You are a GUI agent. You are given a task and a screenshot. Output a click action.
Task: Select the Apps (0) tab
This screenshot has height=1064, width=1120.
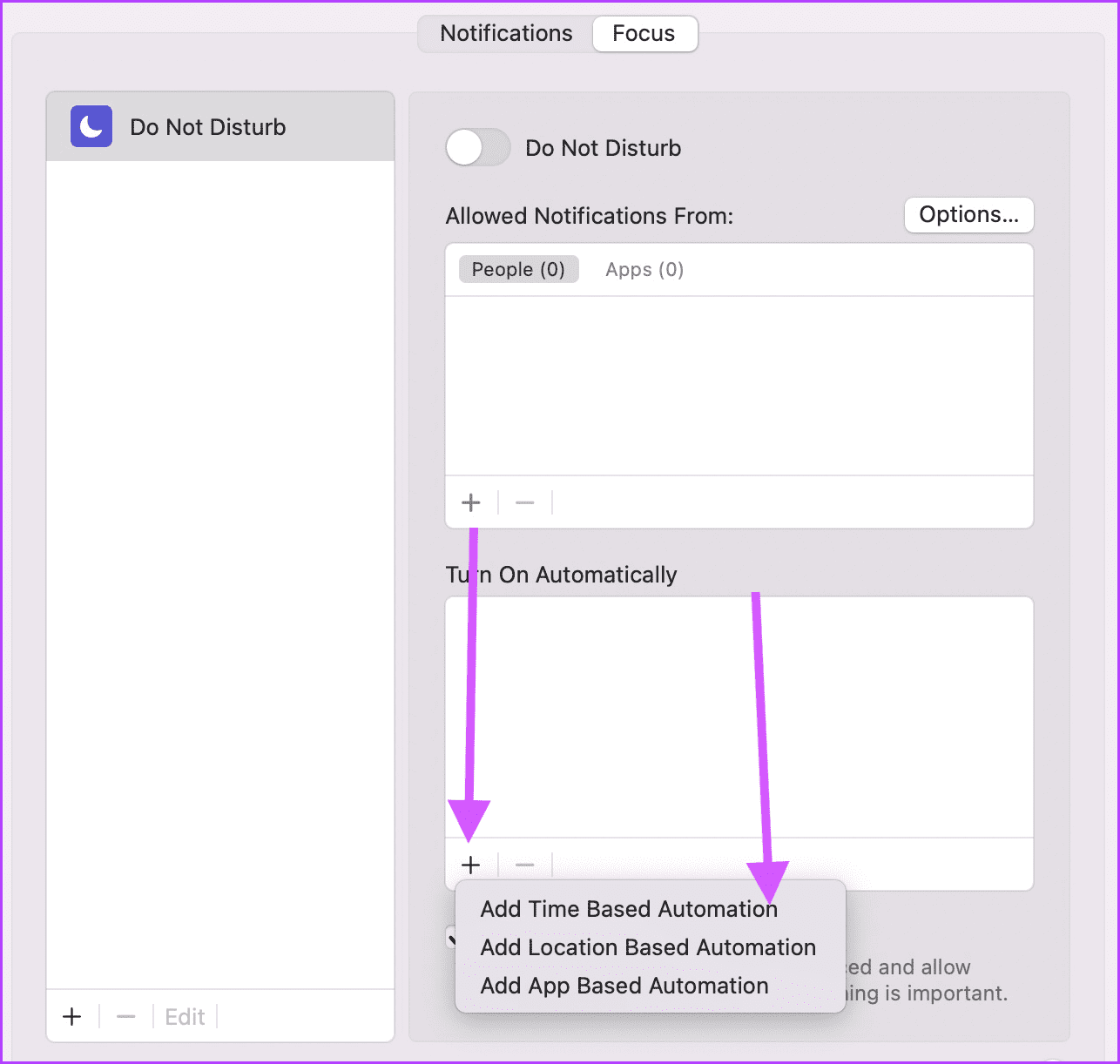pyautogui.click(x=644, y=269)
